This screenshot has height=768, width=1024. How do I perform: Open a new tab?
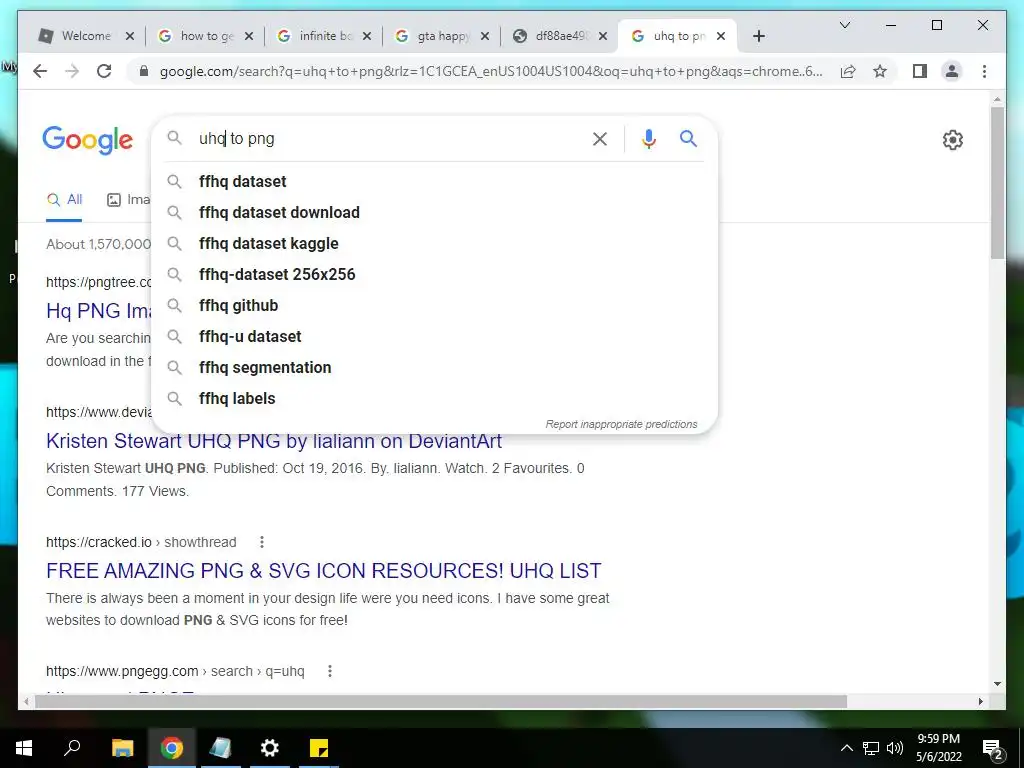pos(758,36)
